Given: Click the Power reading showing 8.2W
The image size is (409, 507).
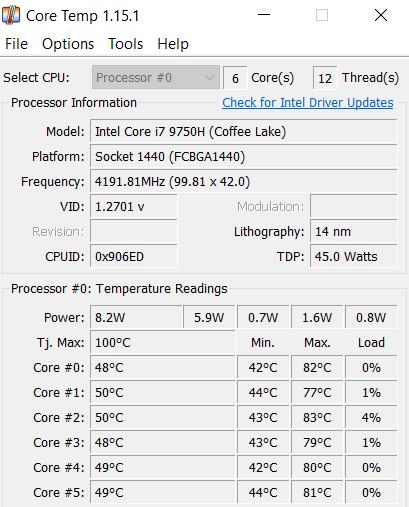Looking at the screenshot, I should (x=136, y=317).
